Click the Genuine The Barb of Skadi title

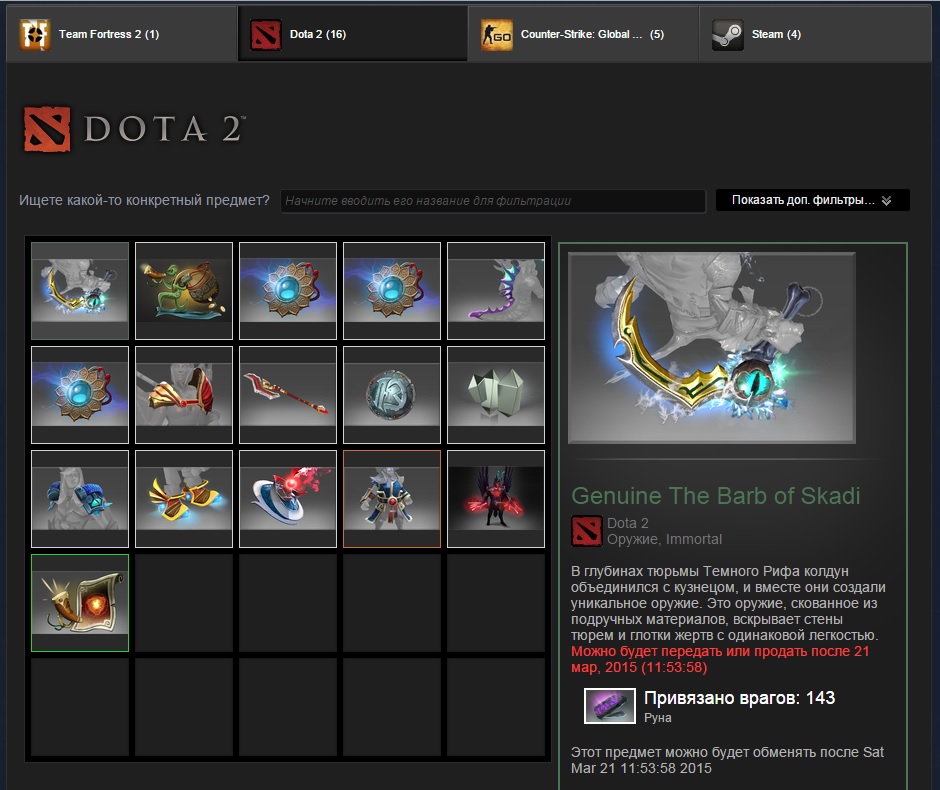(716, 496)
